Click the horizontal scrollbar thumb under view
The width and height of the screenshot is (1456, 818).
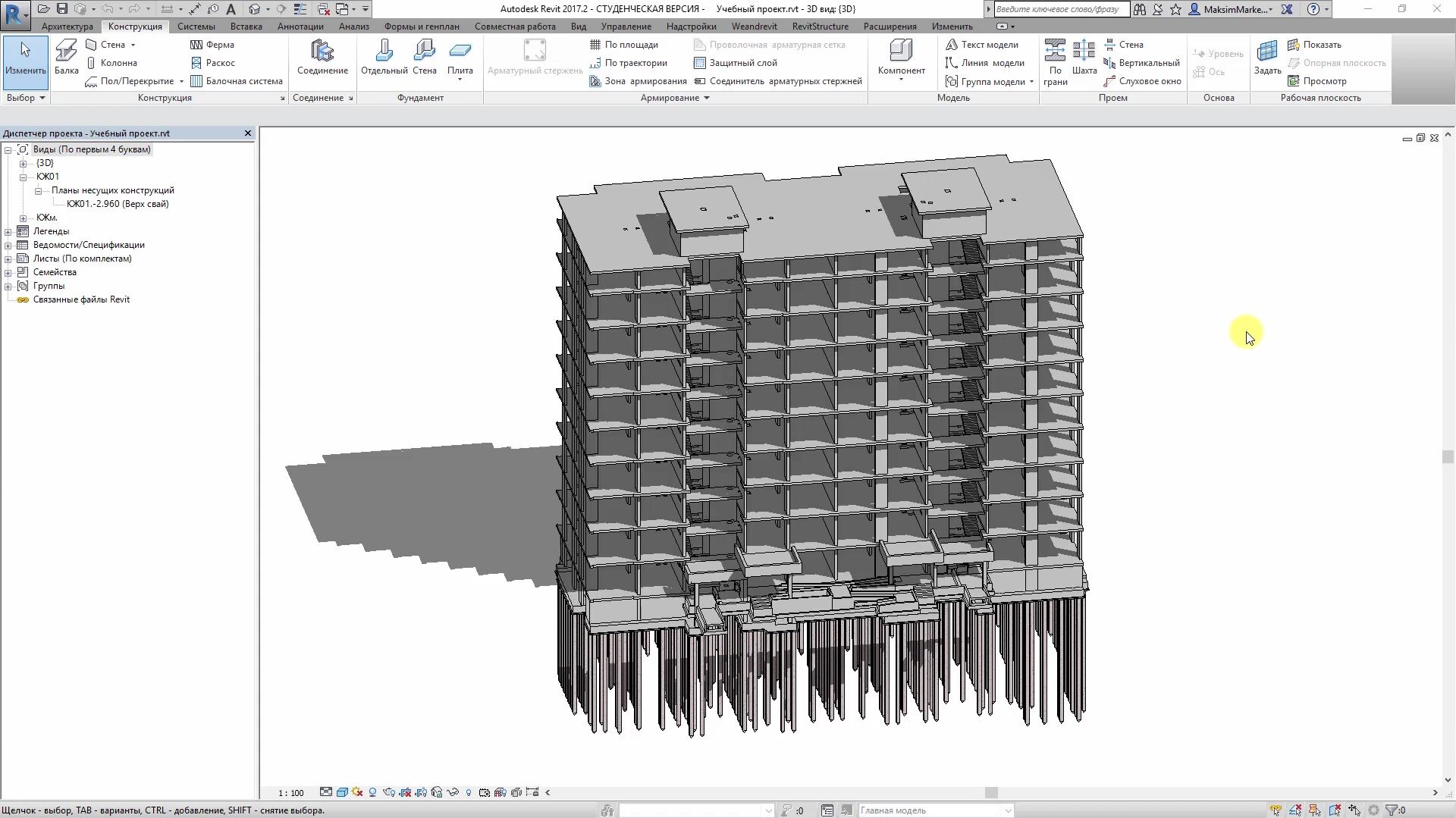pos(991,793)
